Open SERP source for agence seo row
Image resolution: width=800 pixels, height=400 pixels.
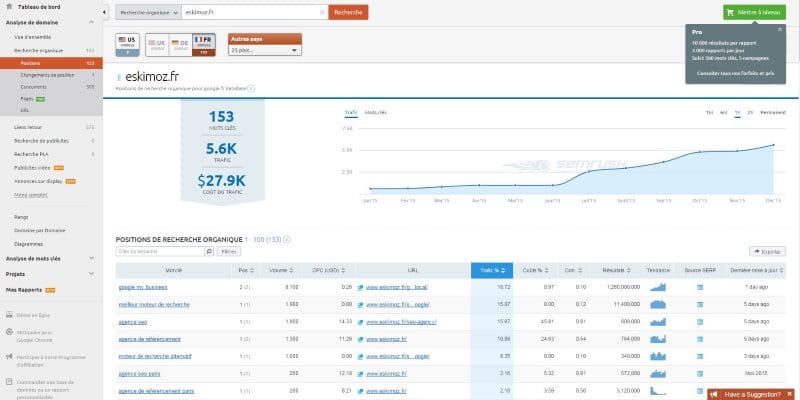click(700, 322)
